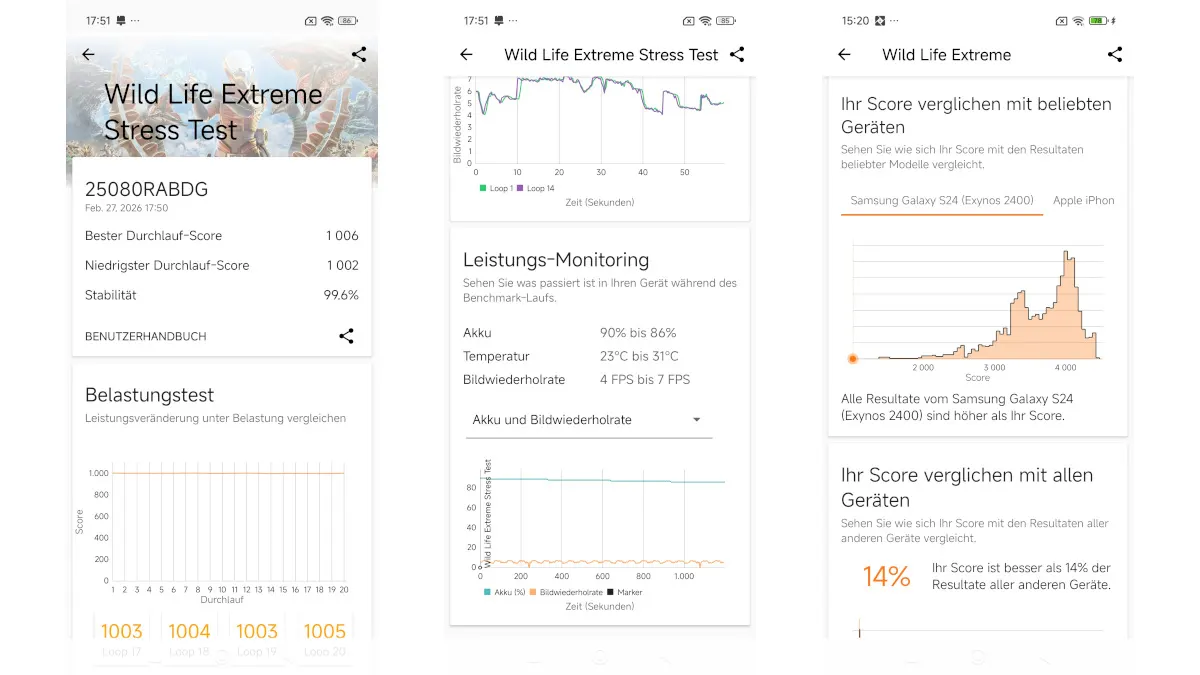The height and width of the screenshot is (675, 1200).
Task: Share result via icon beside BENUTZERHANDBUCH
Action: (x=346, y=336)
